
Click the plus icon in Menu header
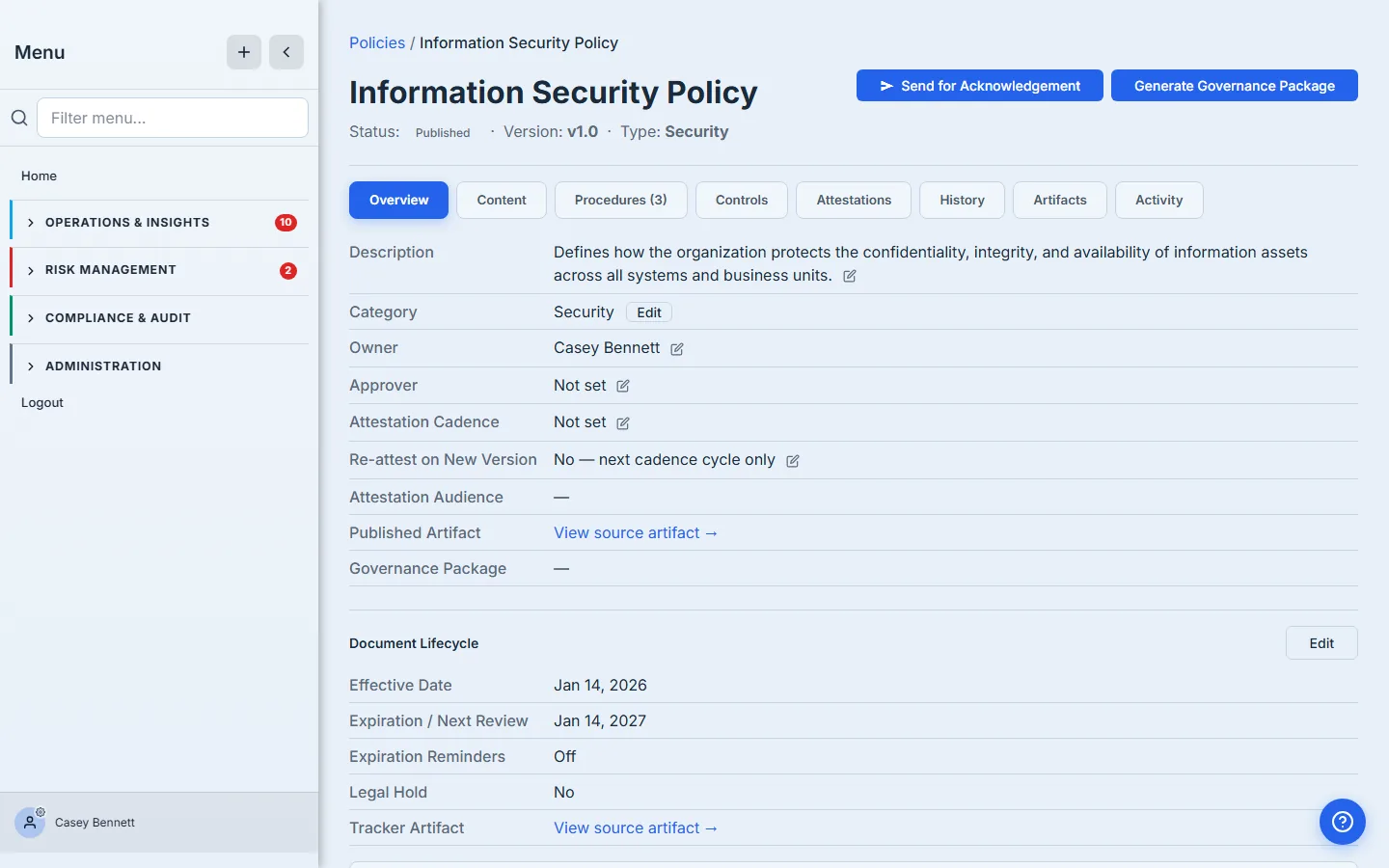pos(244,52)
